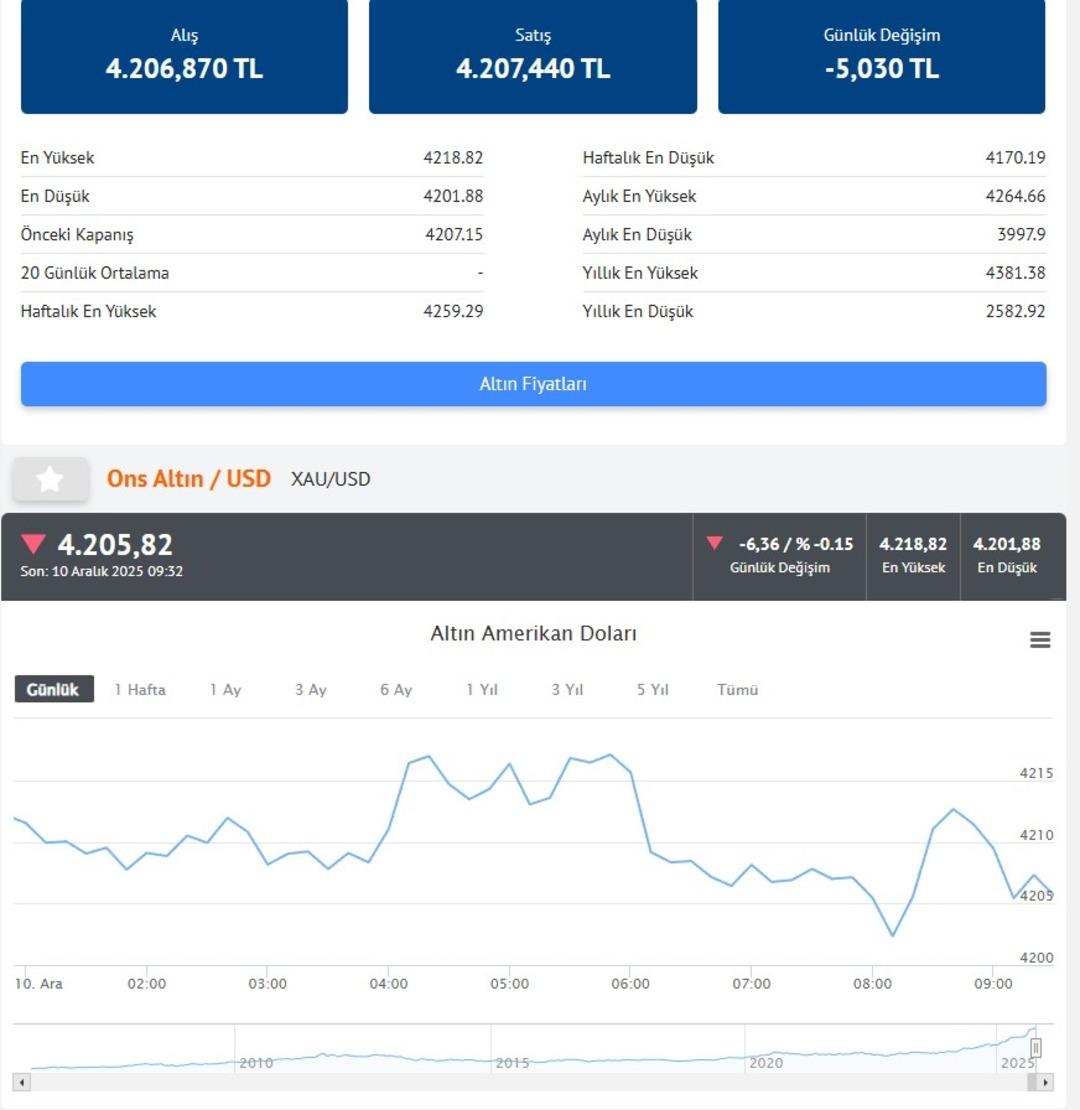The image size is (1080, 1110).
Task: Select the 6 Ay time range
Action: (x=396, y=689)
